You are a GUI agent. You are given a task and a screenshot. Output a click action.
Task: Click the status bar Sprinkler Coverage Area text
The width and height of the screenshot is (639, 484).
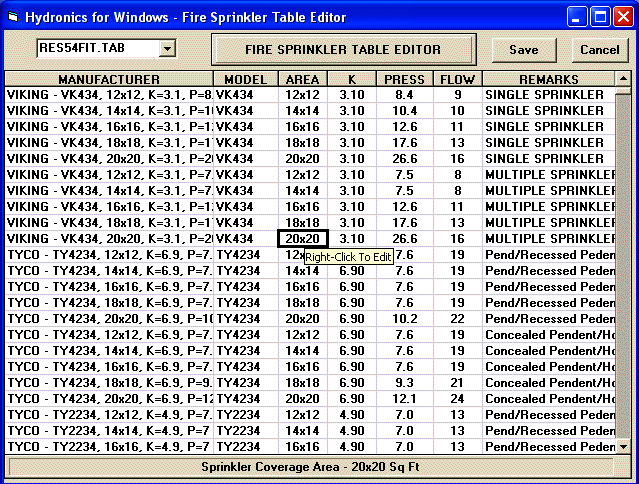click(x=311, y=467)
